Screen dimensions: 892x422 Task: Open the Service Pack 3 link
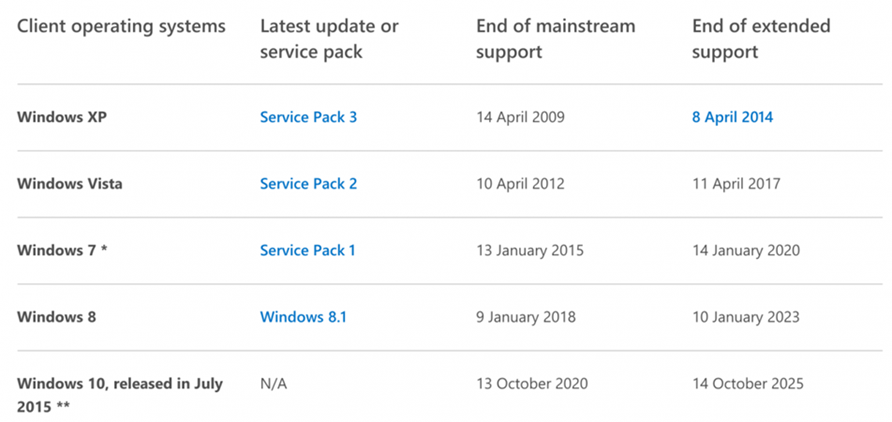(308, 117)
